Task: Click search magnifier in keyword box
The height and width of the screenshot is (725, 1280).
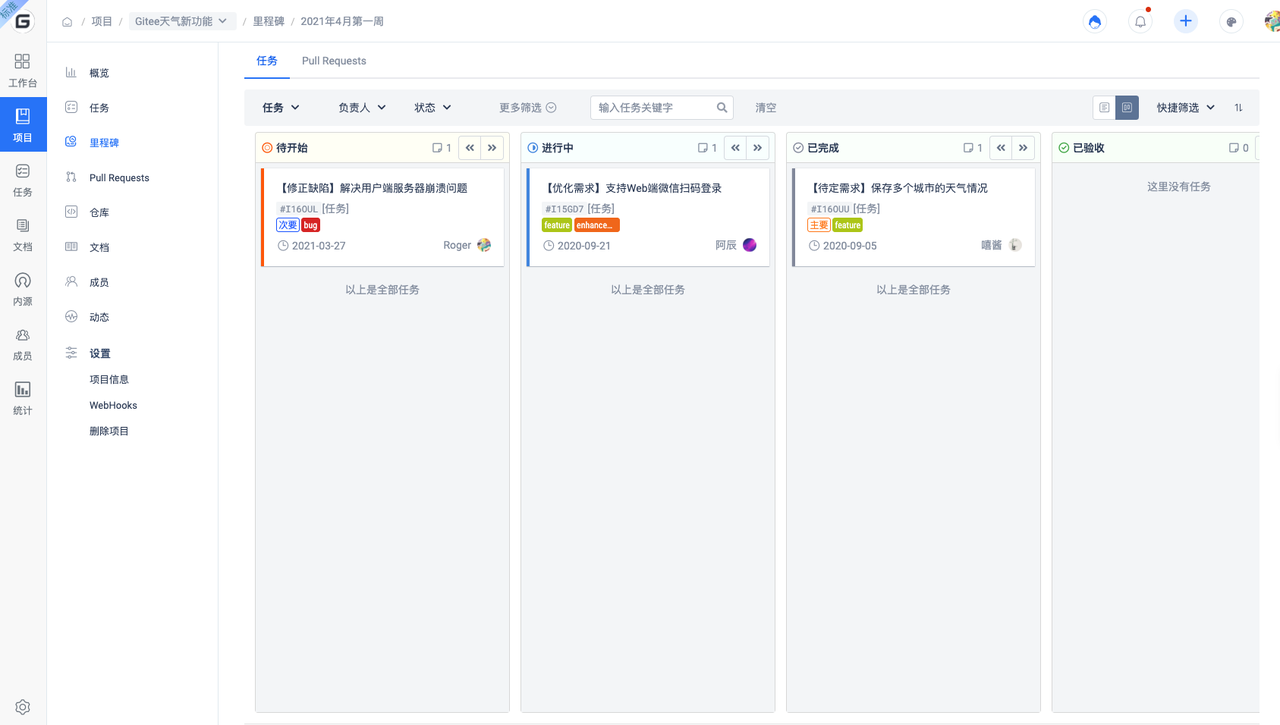Action: [722, 107]
